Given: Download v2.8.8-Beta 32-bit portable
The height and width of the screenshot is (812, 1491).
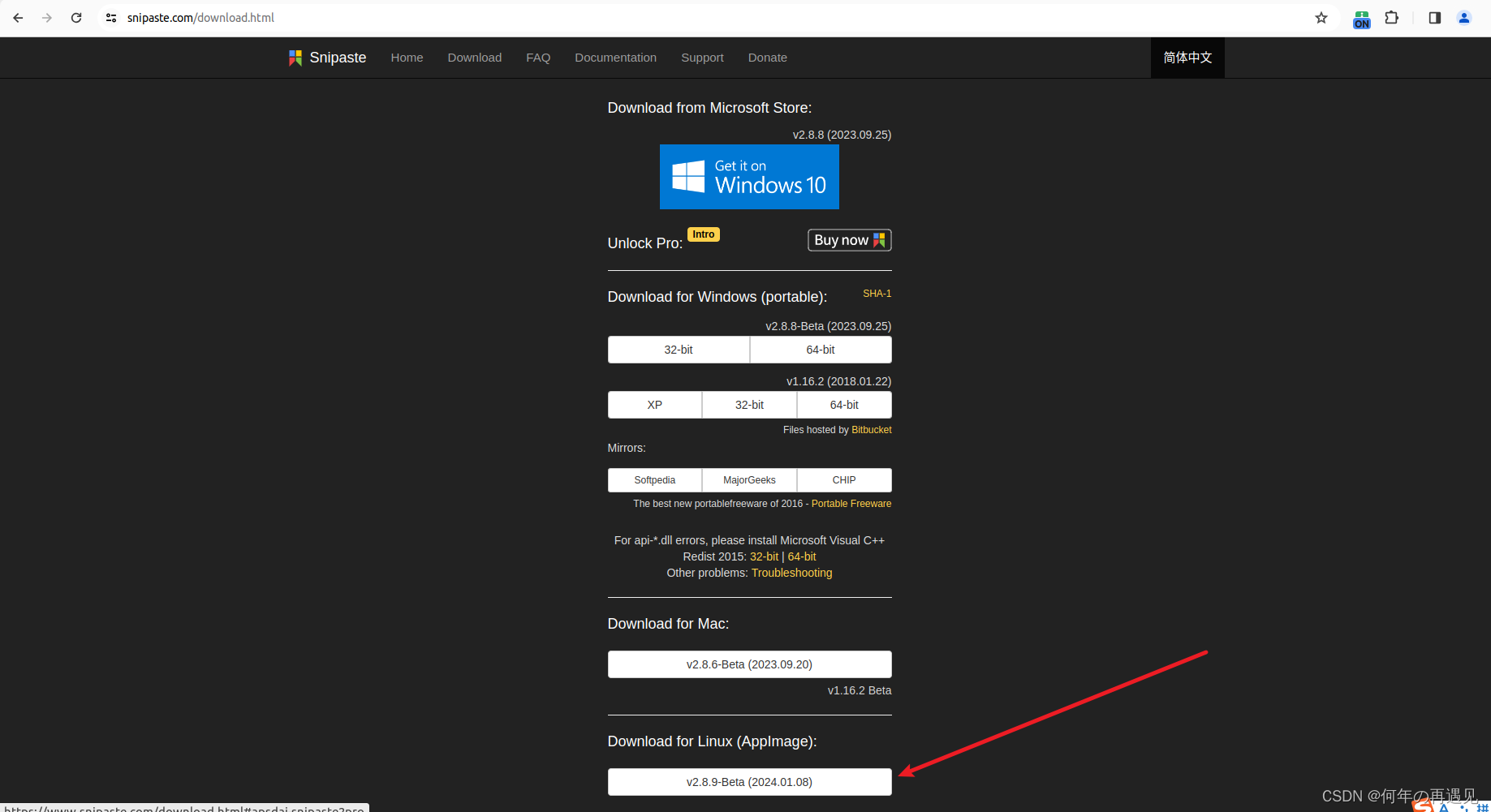Looking at the screenshot, I should 679,350.
